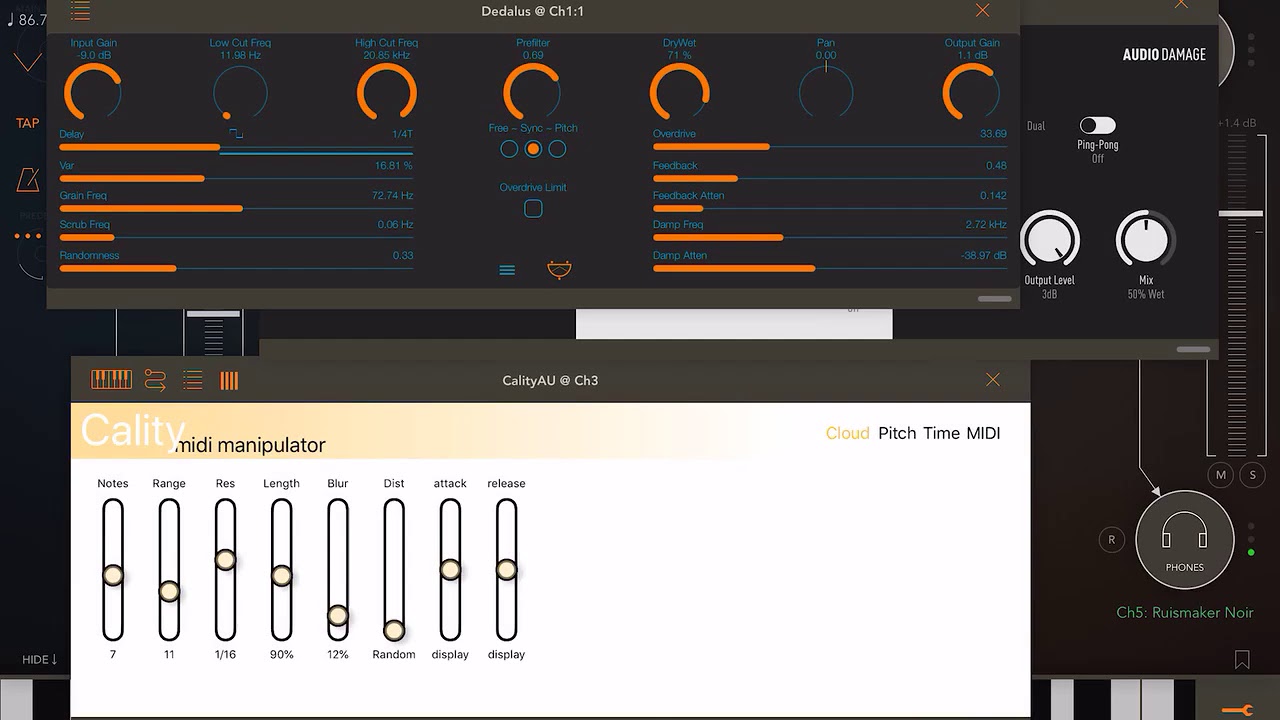Click the Ch5: Ruismaker Noir label
1280x720 pixels.
pos(1185,612)
